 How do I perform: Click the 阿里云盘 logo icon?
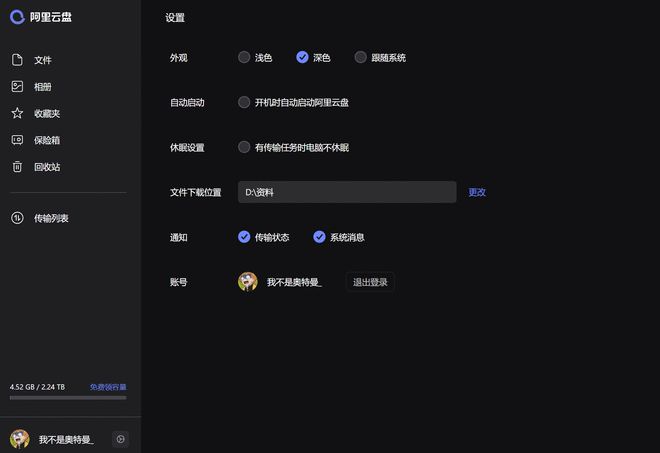click(x=17, y=17)
